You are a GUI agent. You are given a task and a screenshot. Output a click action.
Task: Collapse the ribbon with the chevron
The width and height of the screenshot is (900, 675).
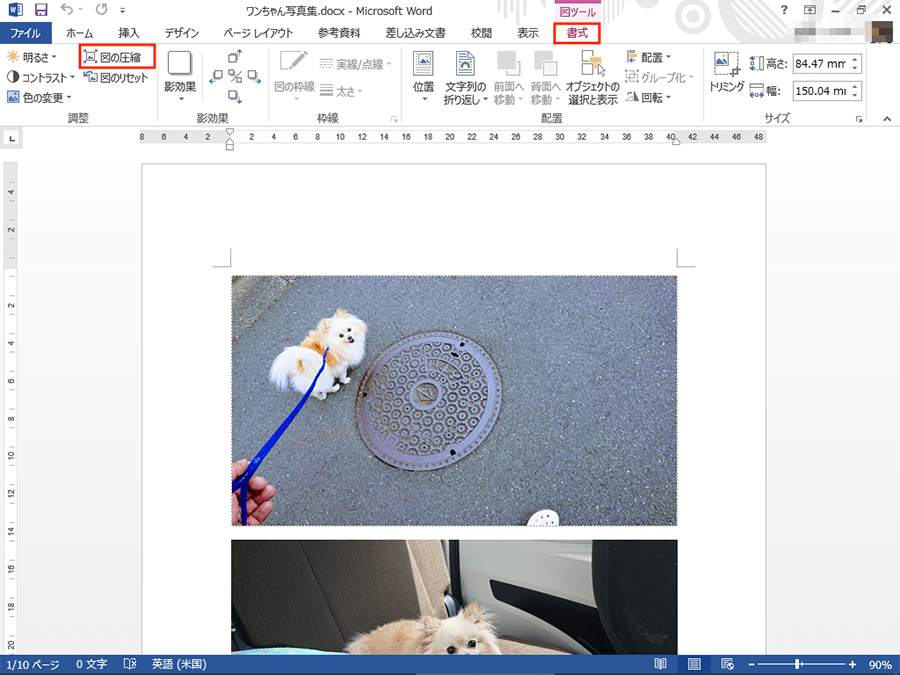pos(887,119)
